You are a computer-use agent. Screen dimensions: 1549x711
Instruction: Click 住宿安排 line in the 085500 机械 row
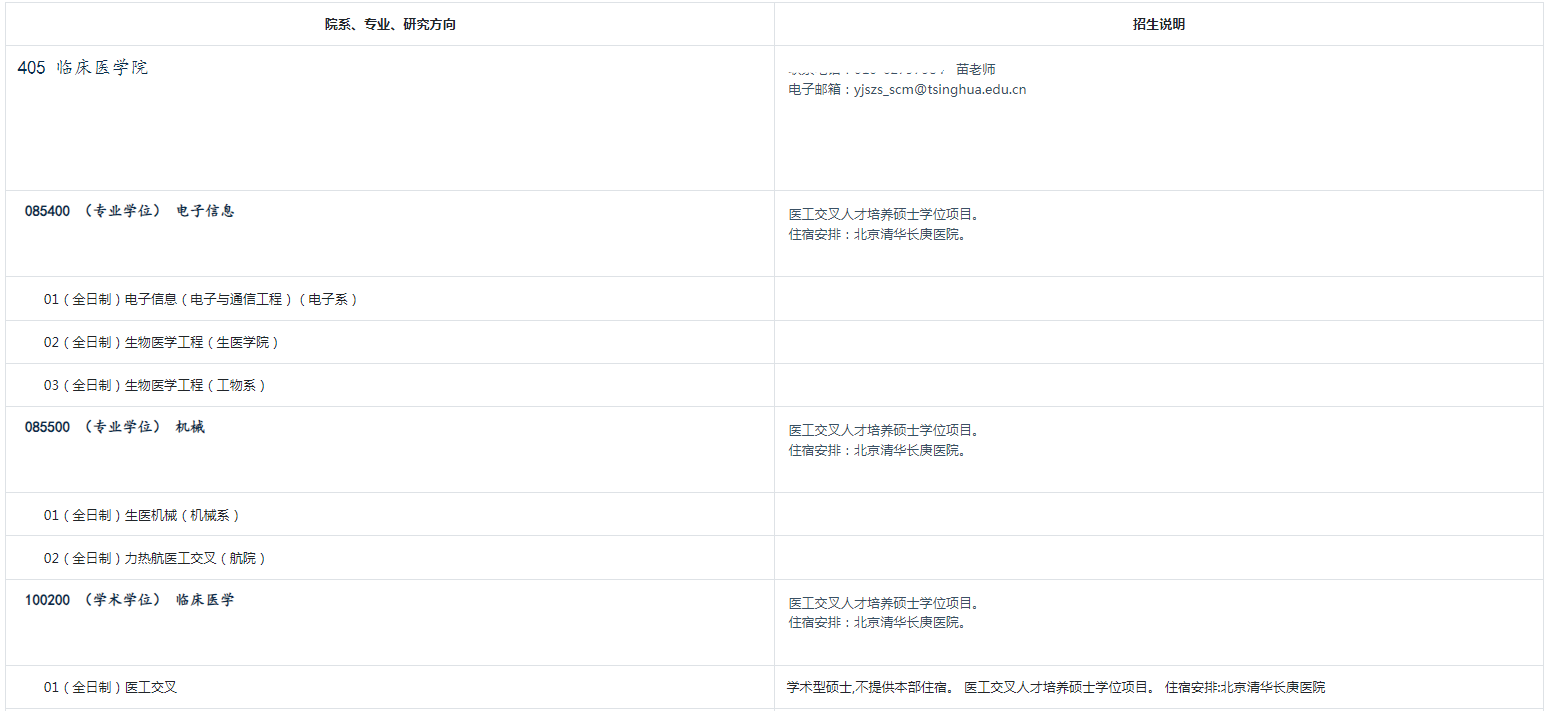tap(877, 451)
